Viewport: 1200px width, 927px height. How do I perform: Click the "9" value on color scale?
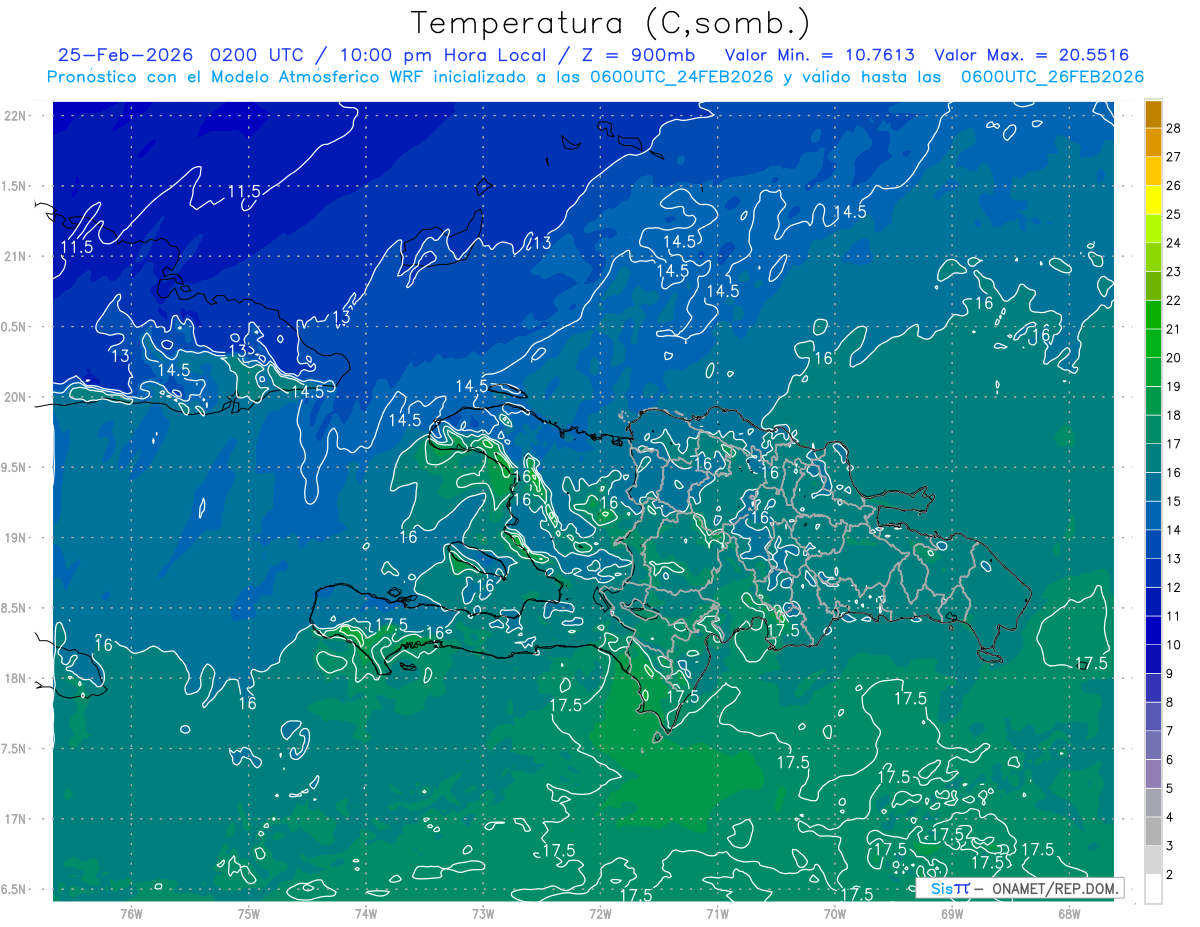point(1170,674)
